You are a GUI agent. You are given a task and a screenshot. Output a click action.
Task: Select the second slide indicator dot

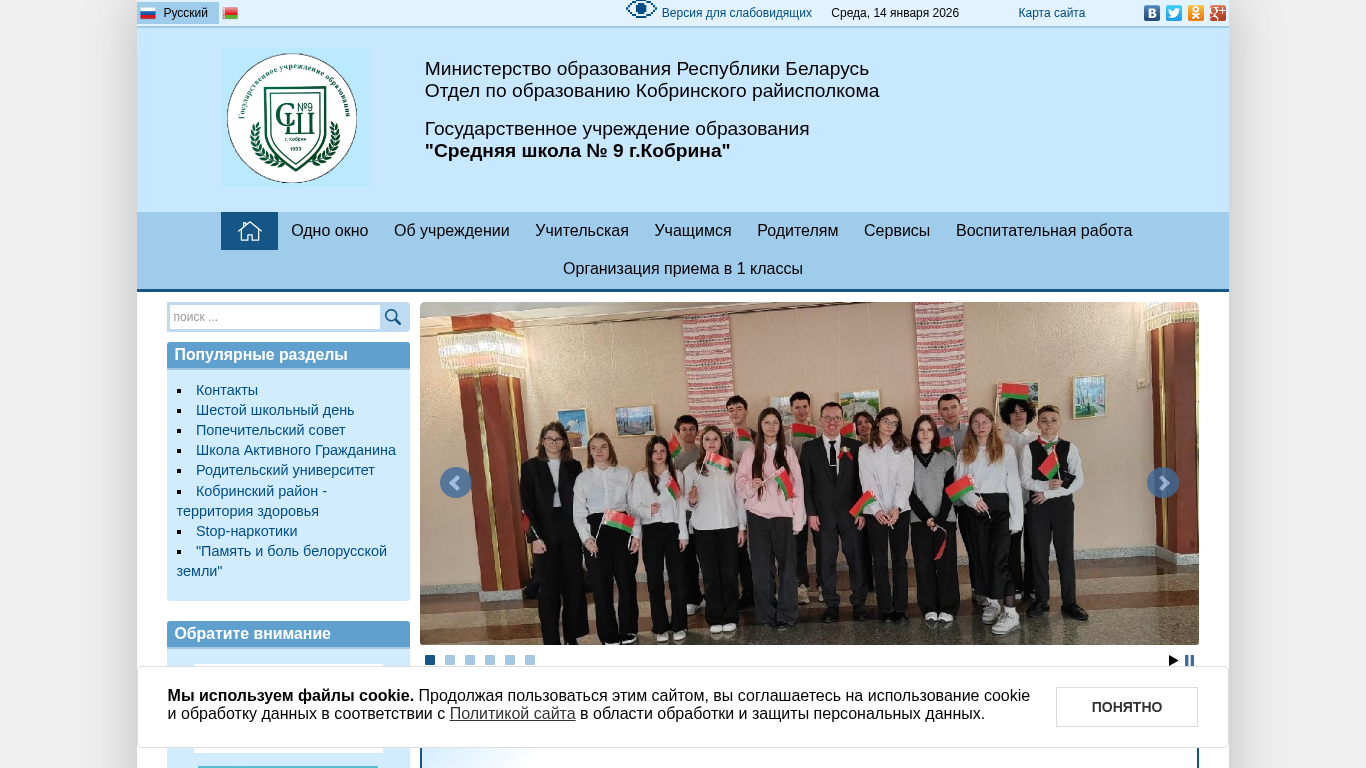point(450,660)
